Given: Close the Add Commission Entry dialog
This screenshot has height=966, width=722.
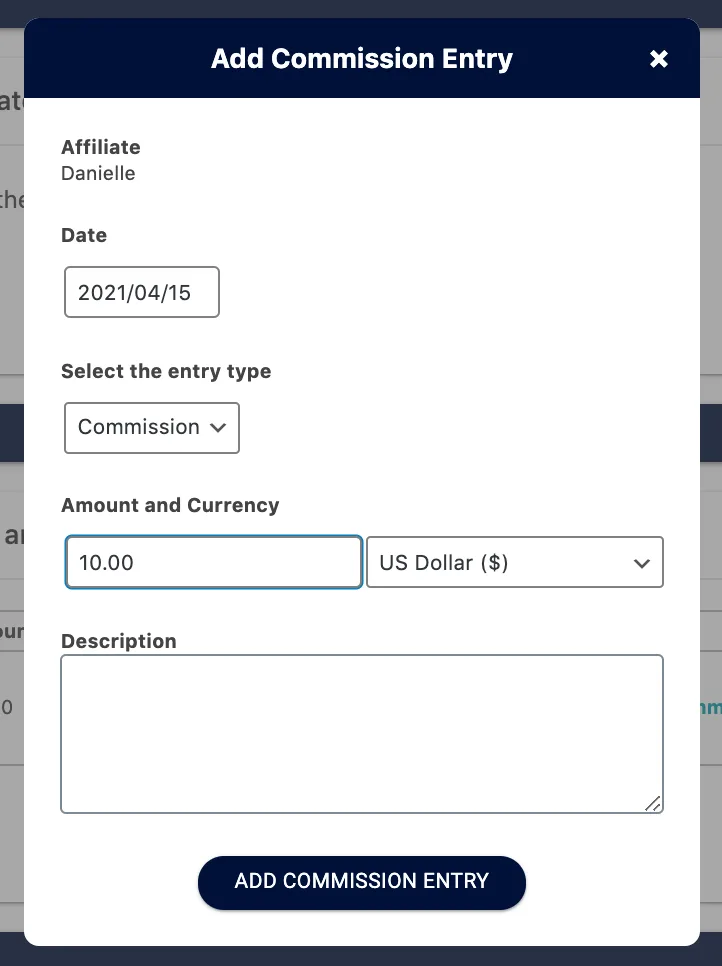Looking at the screenshot, I should (x=659, y=59).
